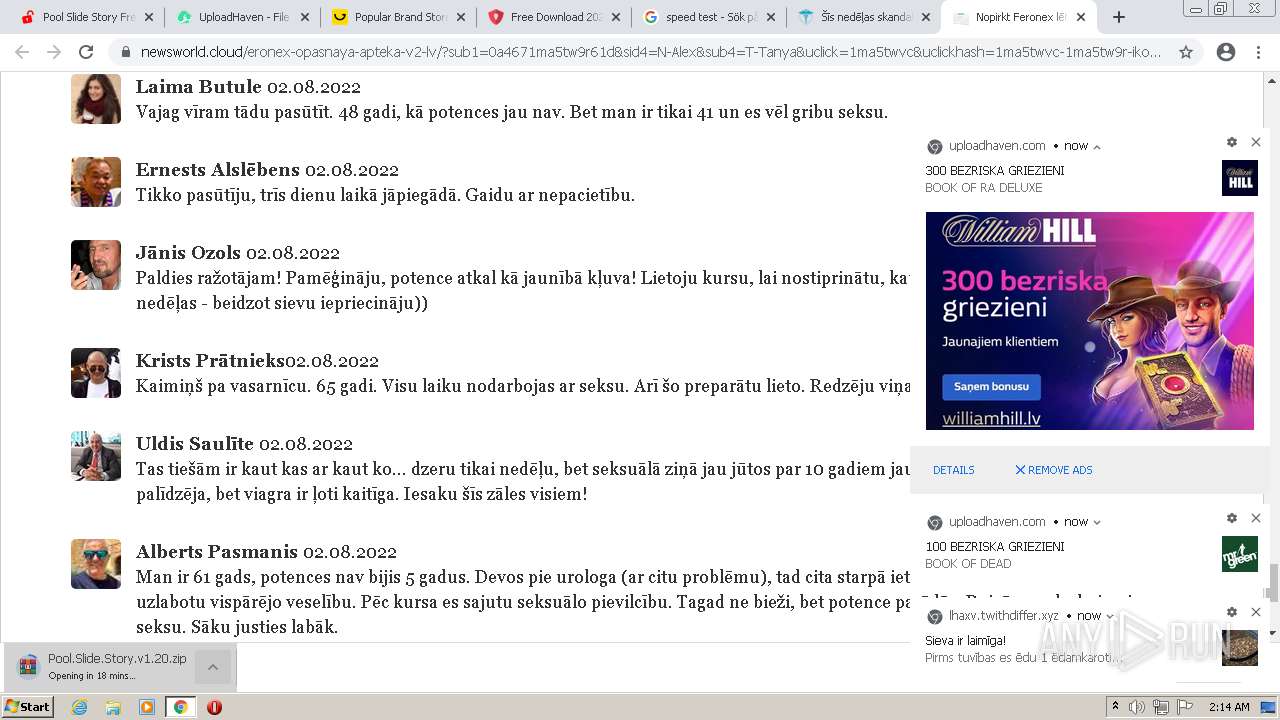This screenshot has height=720, width=1280.
Task: Bookmark this page with star icon
Action: 1186,52
